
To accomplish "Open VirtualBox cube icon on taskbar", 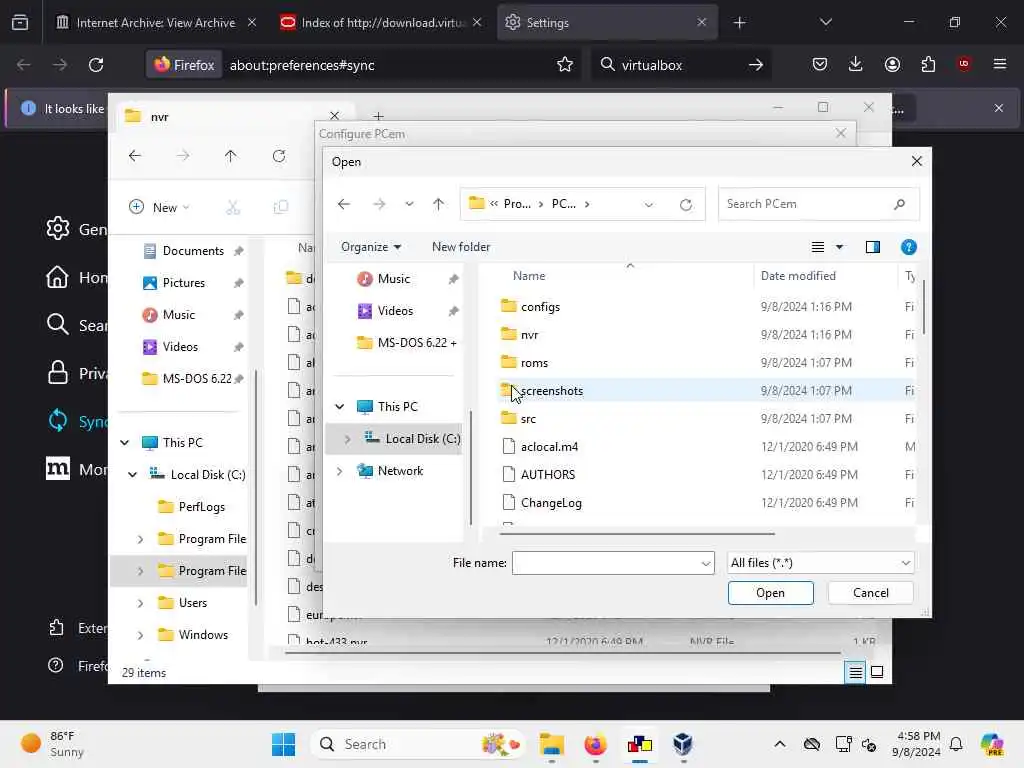I will pos(682,744).
